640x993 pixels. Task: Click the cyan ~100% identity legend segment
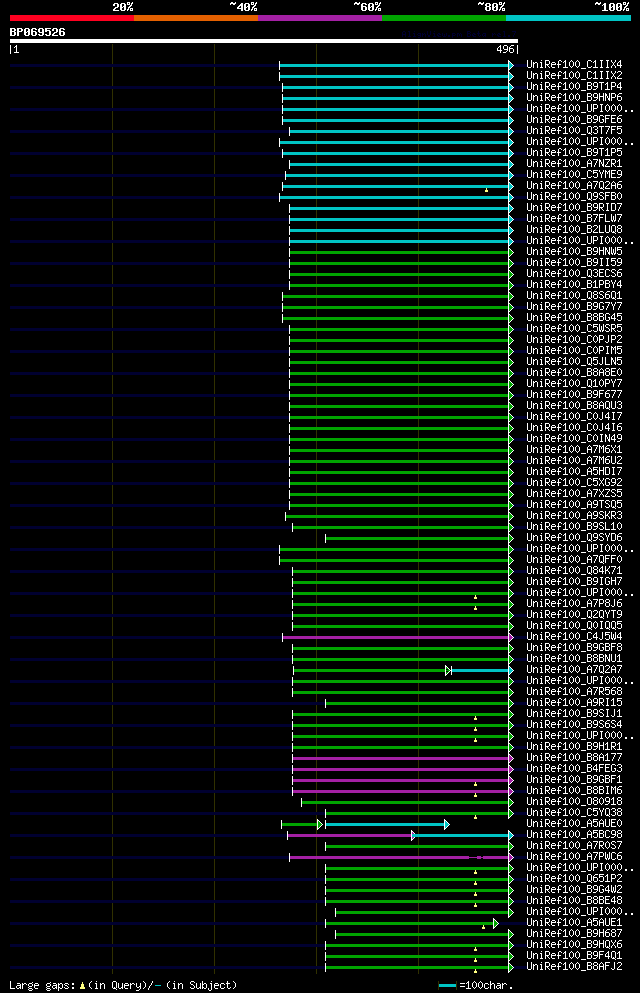pos(568,18)
